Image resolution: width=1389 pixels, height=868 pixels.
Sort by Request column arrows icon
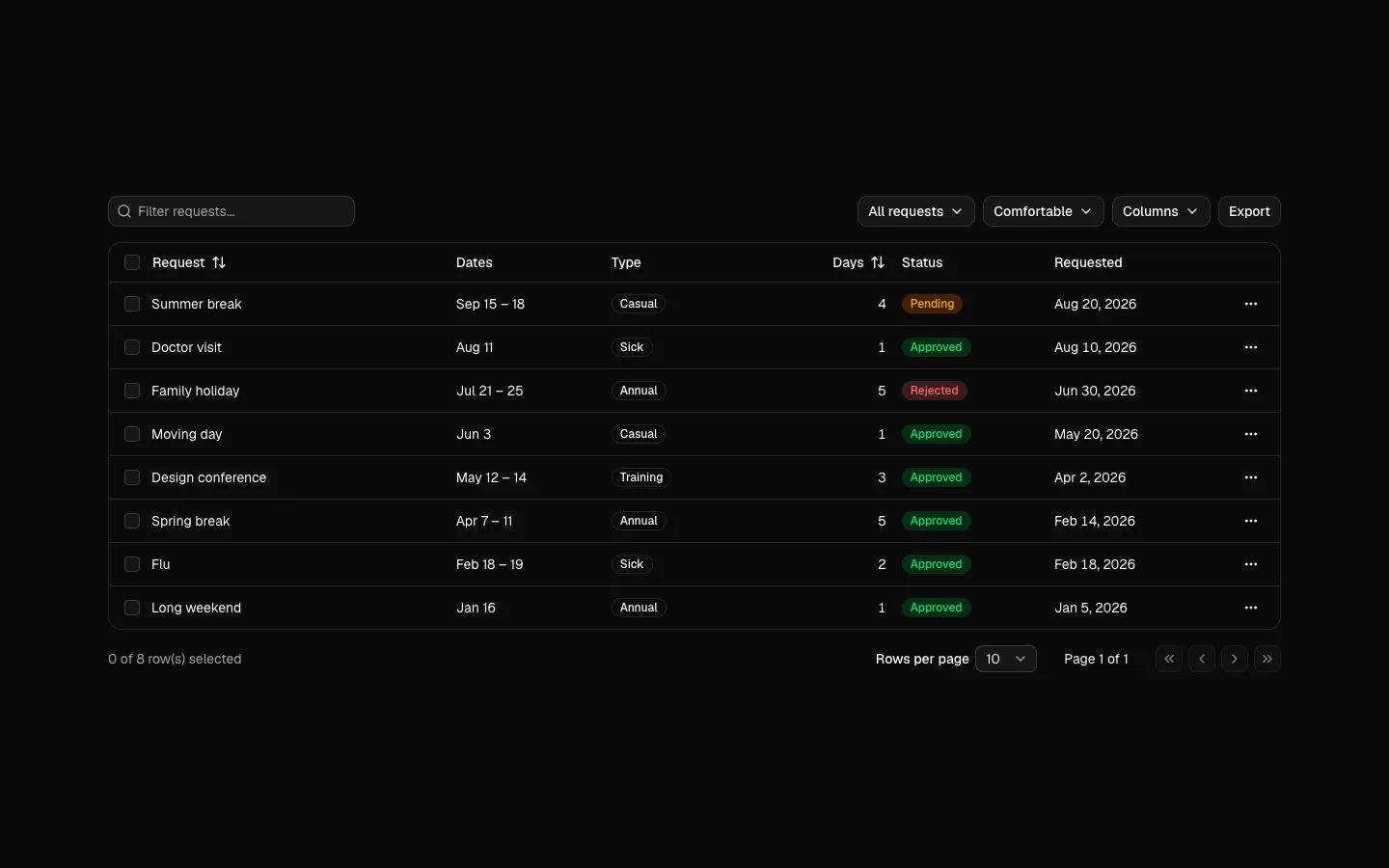219,262
